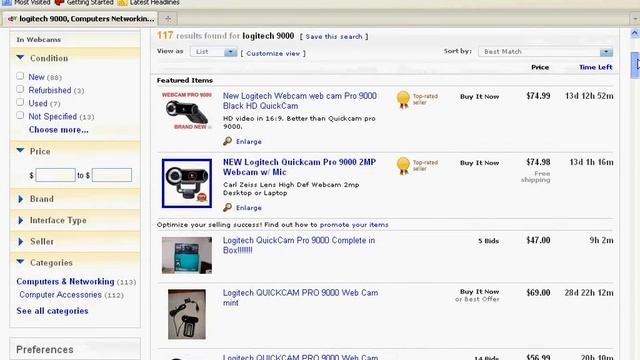This screenshot has width=640, height=360.
Task: Open New Logitech Webcam web cam Pro 9000 listing
Action: point(300,101)
